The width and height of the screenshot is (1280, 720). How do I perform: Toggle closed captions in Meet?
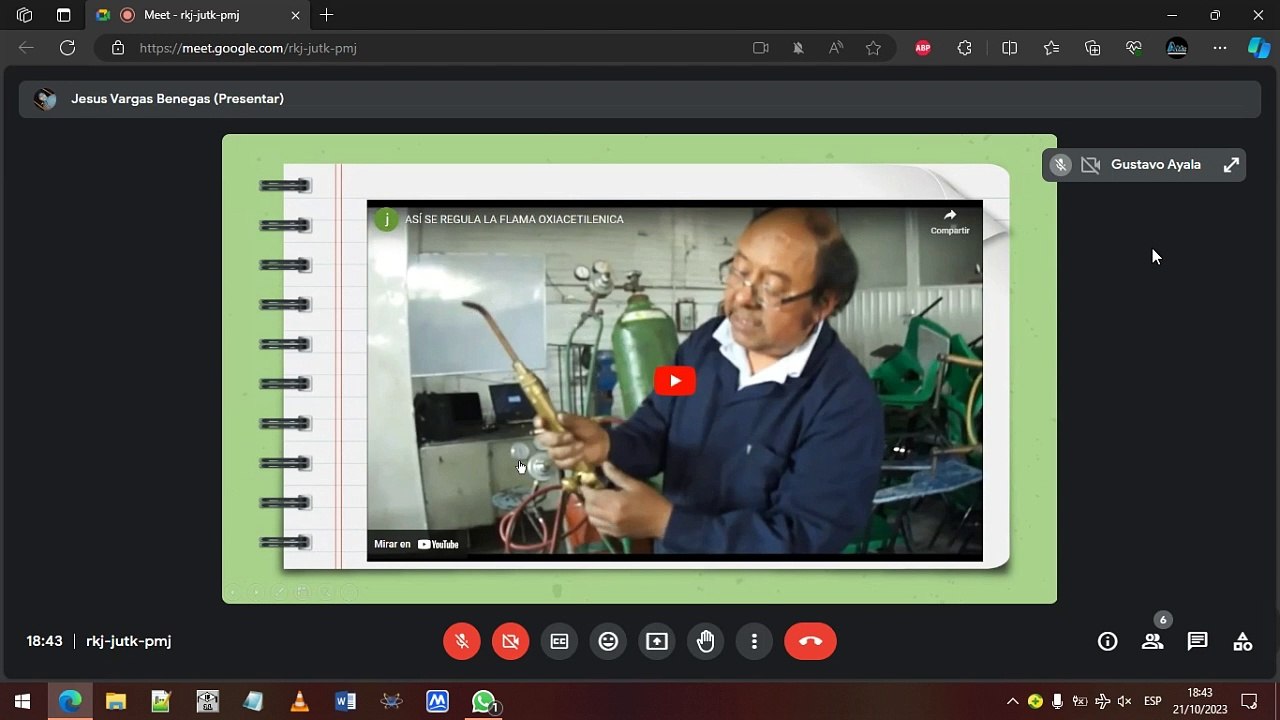click(560, 641)
